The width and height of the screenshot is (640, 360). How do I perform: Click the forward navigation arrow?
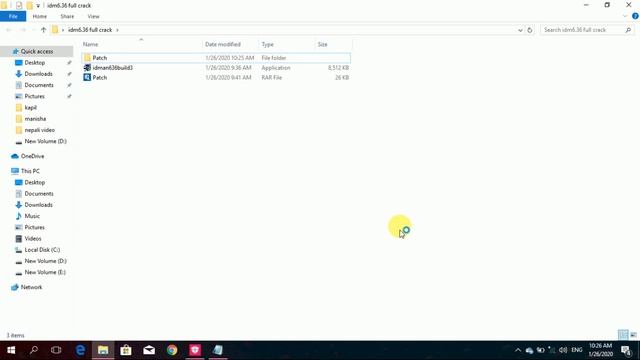tap(23, 30)
